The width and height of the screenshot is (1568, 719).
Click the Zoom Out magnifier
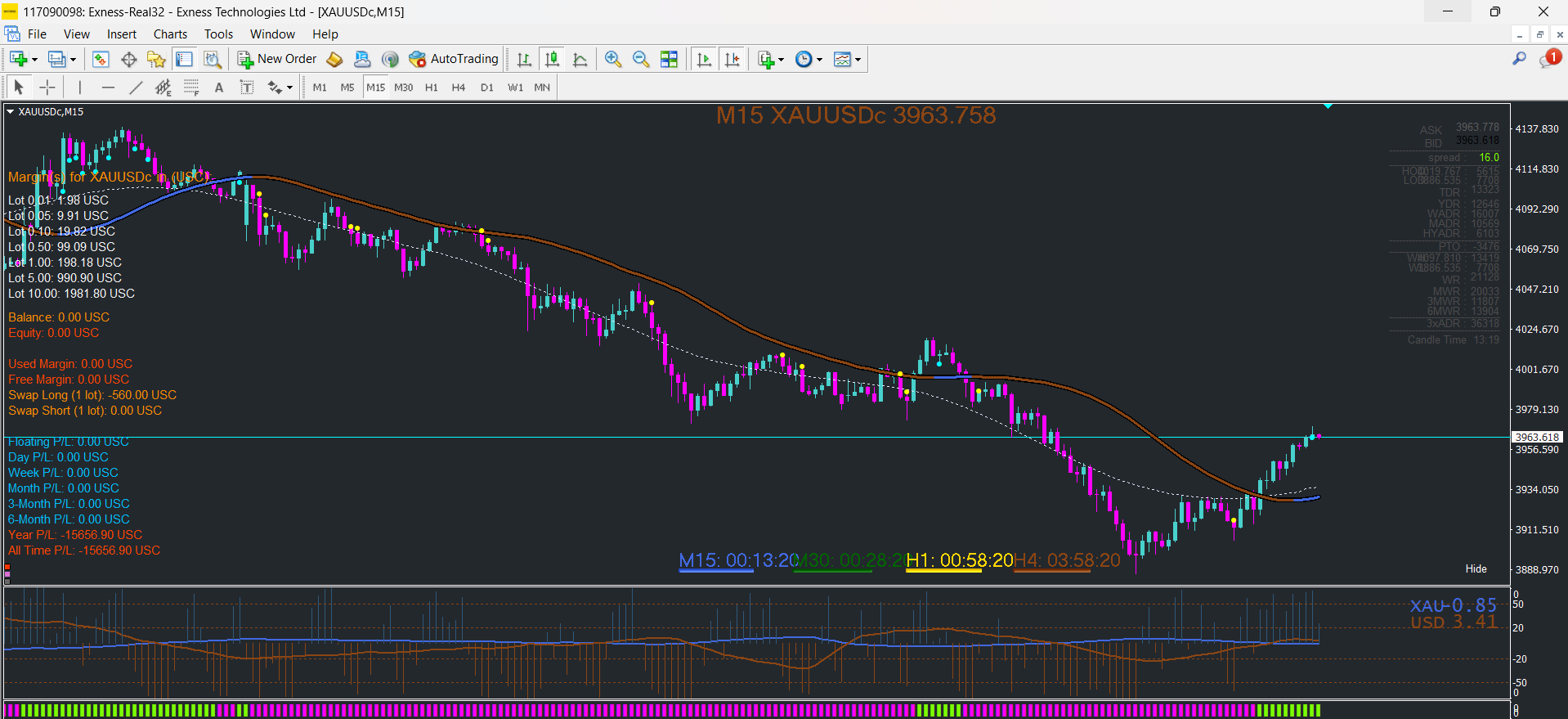[641, 59]
